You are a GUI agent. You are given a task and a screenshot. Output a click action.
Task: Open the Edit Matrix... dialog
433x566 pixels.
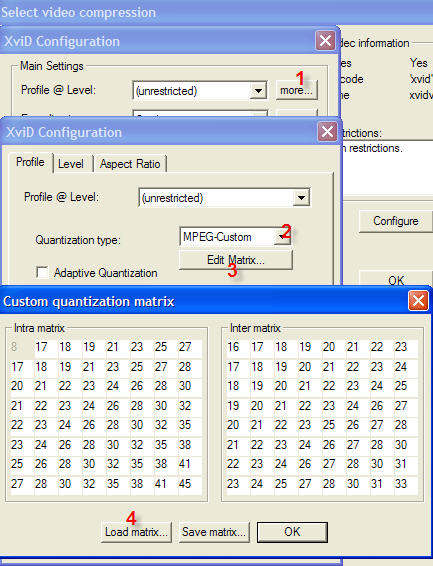(236, 260)
